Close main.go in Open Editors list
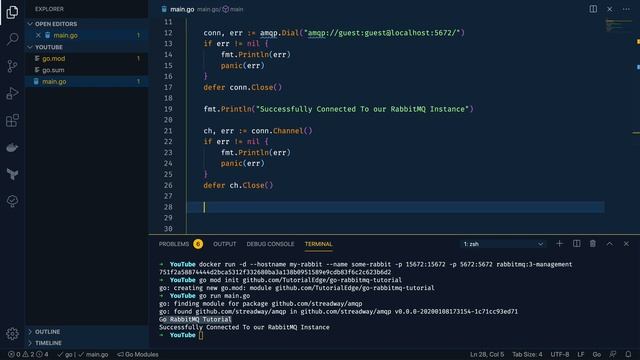The height and width of the screenshot is (360, 640). [38, 36]
